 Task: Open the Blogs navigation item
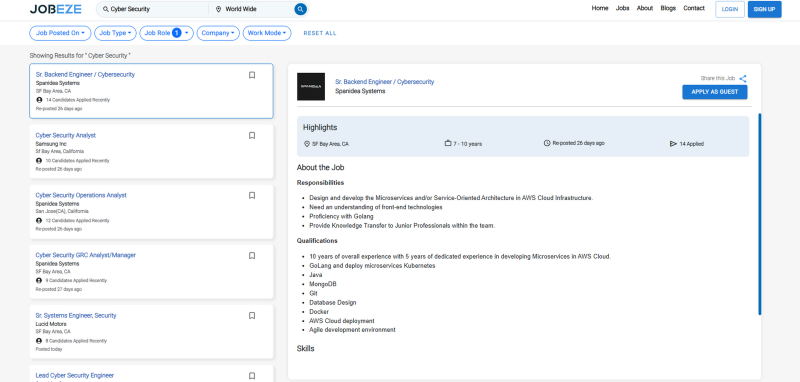[x=668, y=8]
